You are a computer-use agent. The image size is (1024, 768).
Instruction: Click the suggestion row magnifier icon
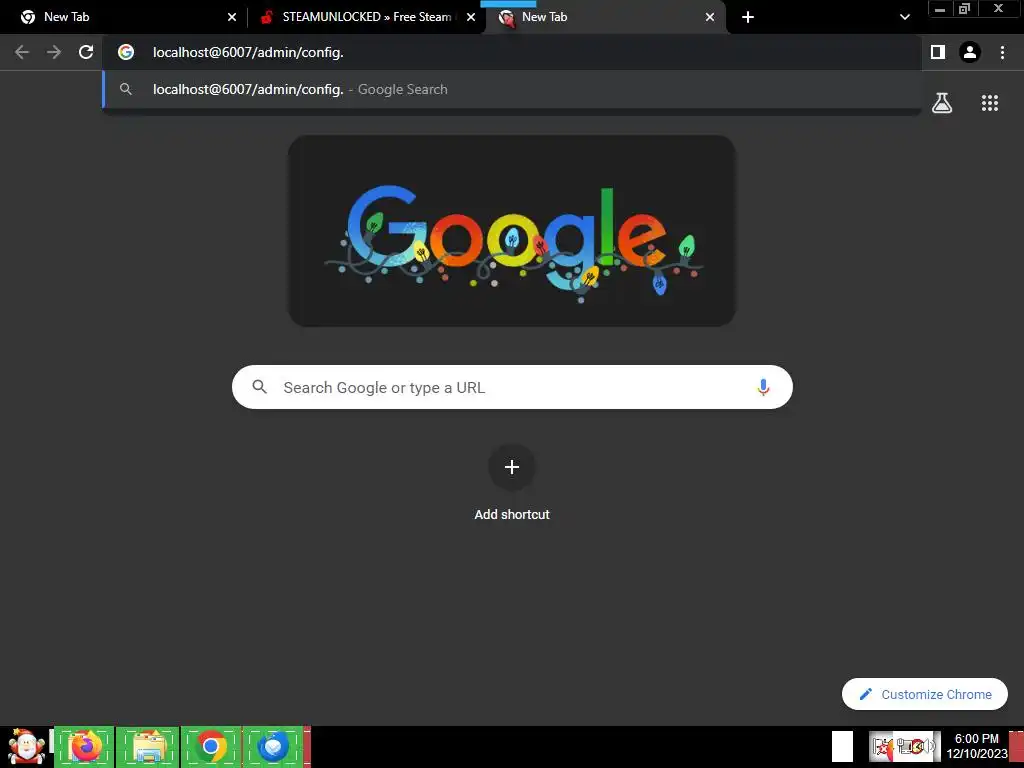[126, 89]
